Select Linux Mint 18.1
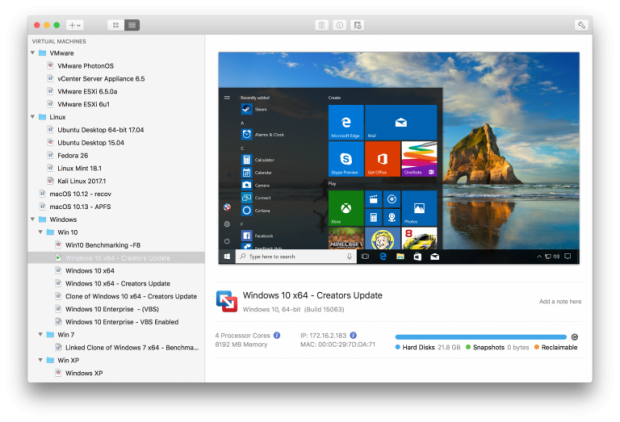 79,168
